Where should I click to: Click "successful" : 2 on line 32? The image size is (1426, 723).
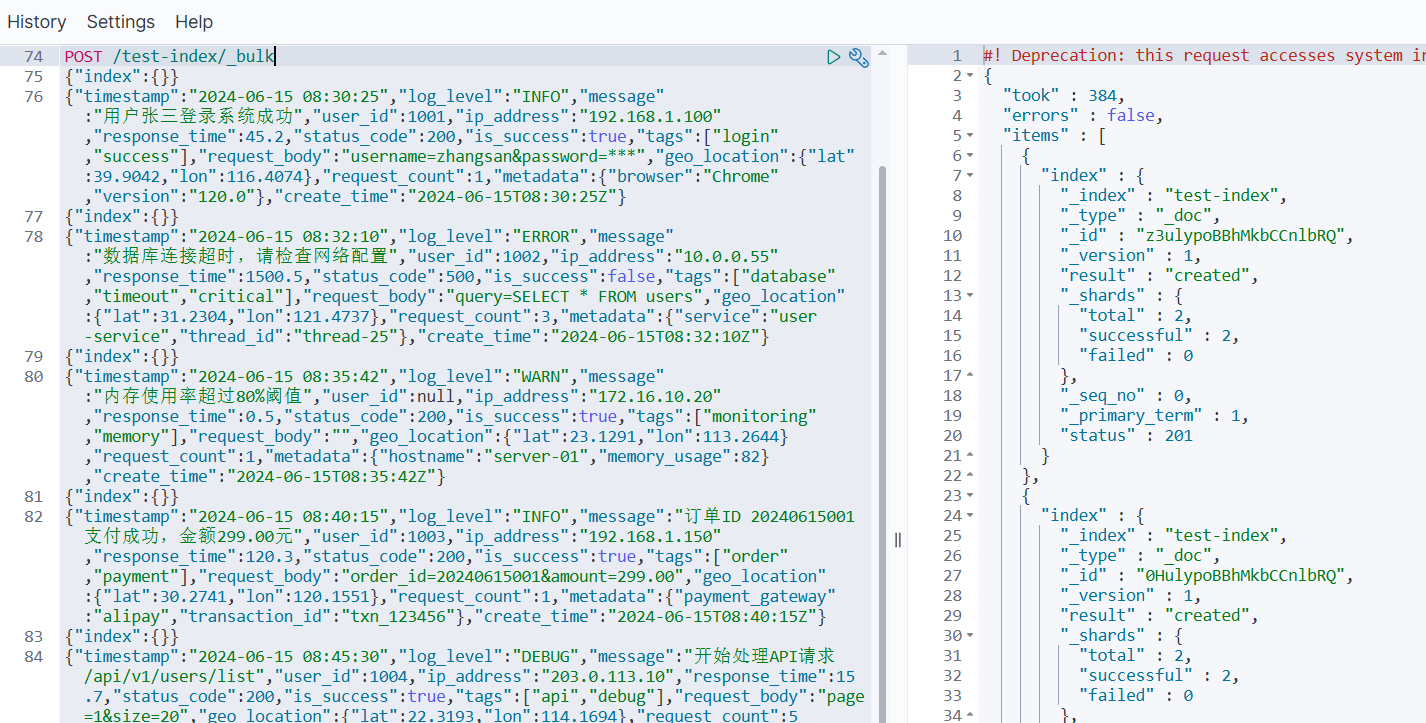coord(1157,676)
